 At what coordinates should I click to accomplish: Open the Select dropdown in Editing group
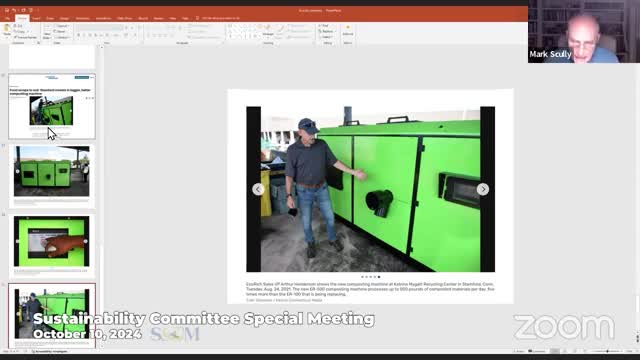click(x=327, y=37)
